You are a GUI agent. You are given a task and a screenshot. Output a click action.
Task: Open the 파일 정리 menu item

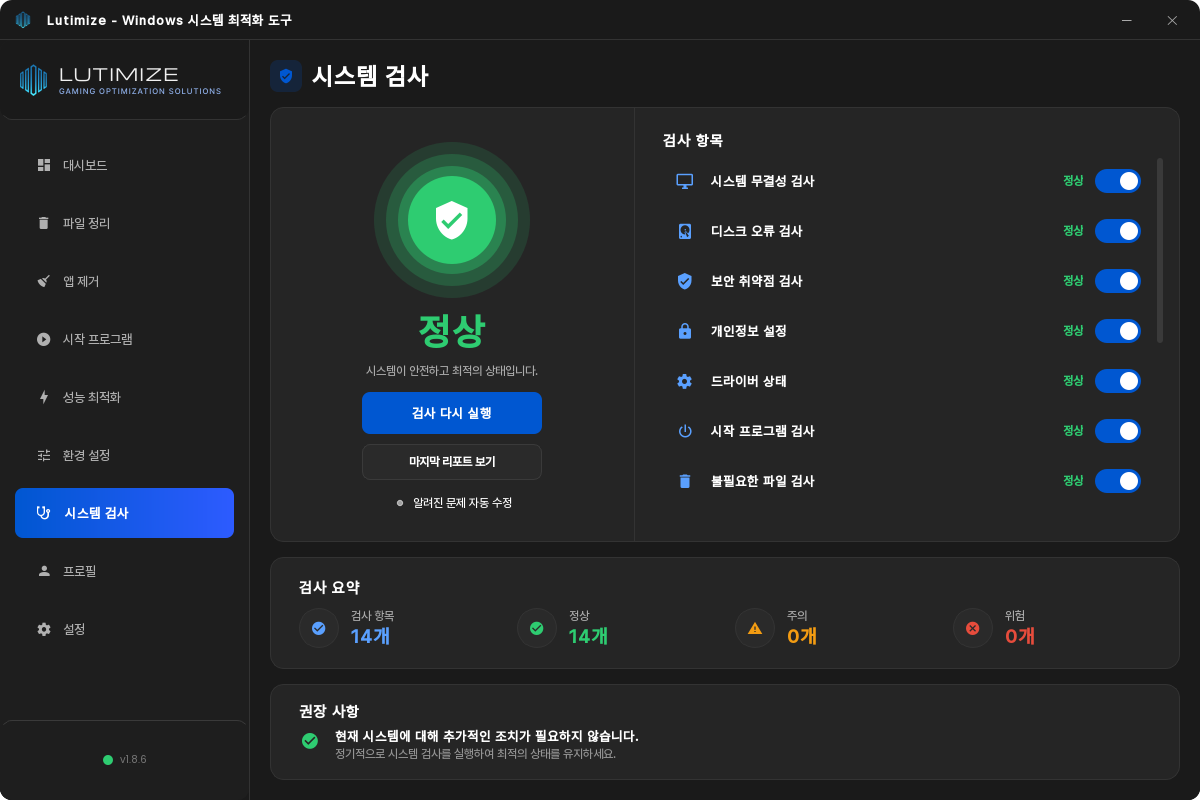pos(124,223)
